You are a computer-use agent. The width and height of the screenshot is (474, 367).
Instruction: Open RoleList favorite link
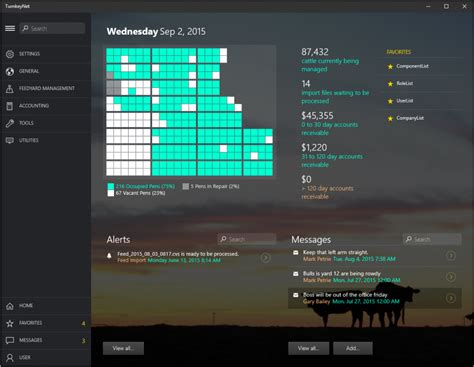tap(405, 83)
